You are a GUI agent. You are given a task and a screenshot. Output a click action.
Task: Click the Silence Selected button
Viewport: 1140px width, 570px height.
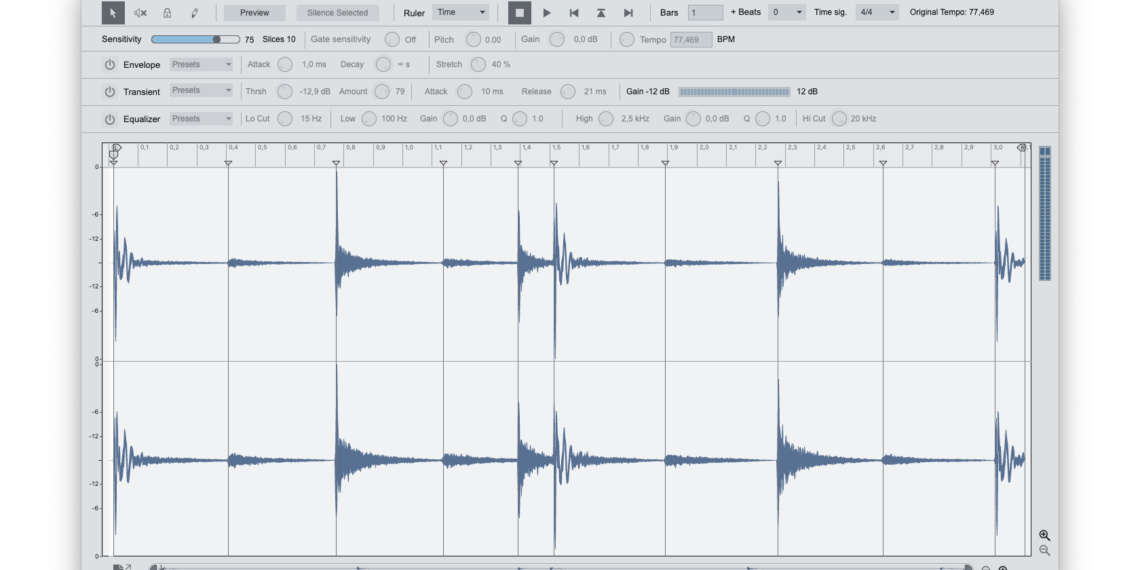(x=337, y=13)
